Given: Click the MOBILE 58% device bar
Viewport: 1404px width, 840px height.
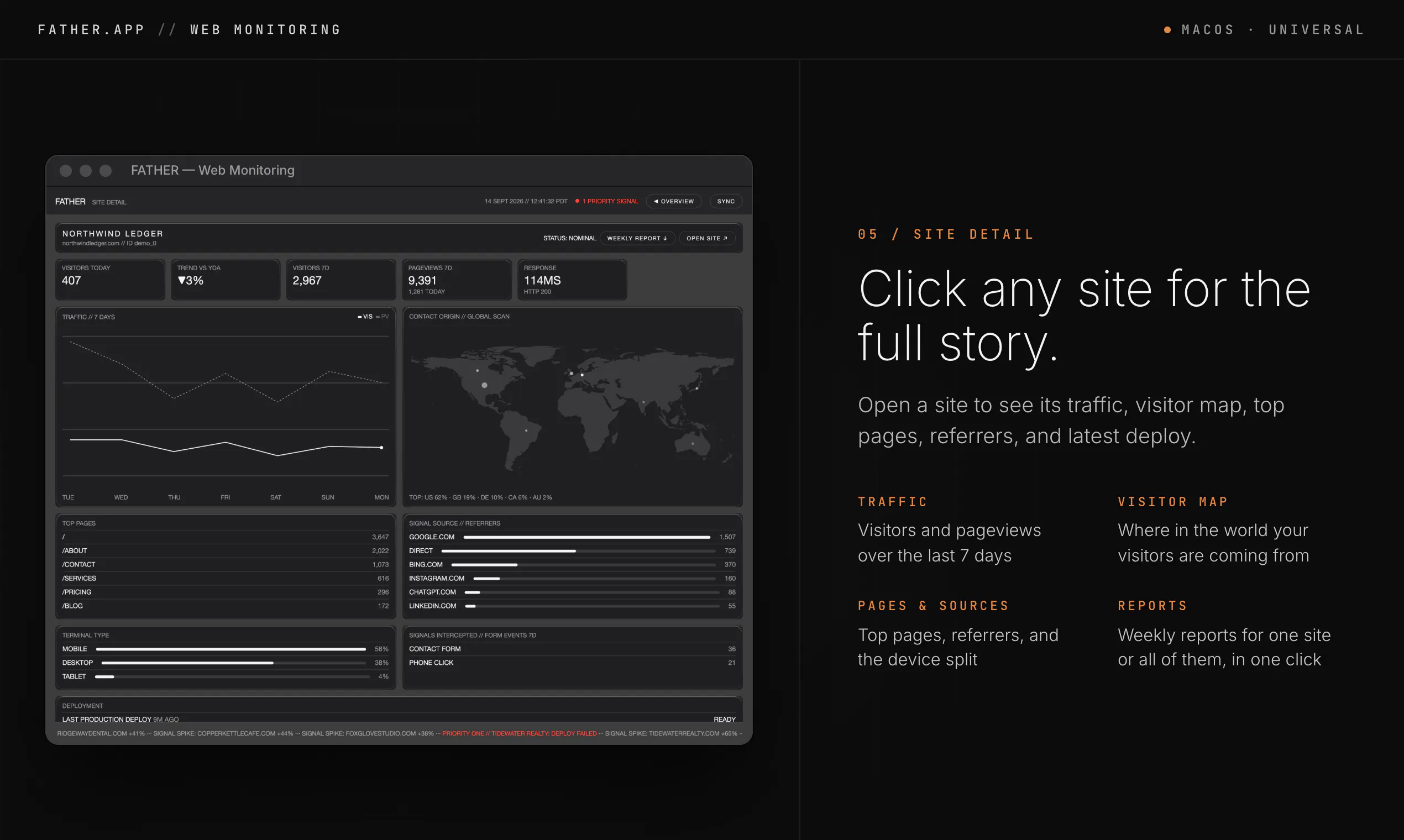Looking at the screenshot, I should [x=231, y=649].
